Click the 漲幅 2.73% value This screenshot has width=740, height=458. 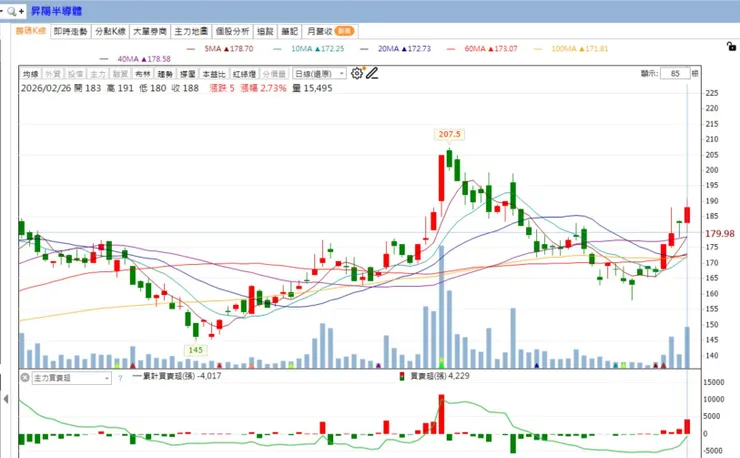coord(263,88)
